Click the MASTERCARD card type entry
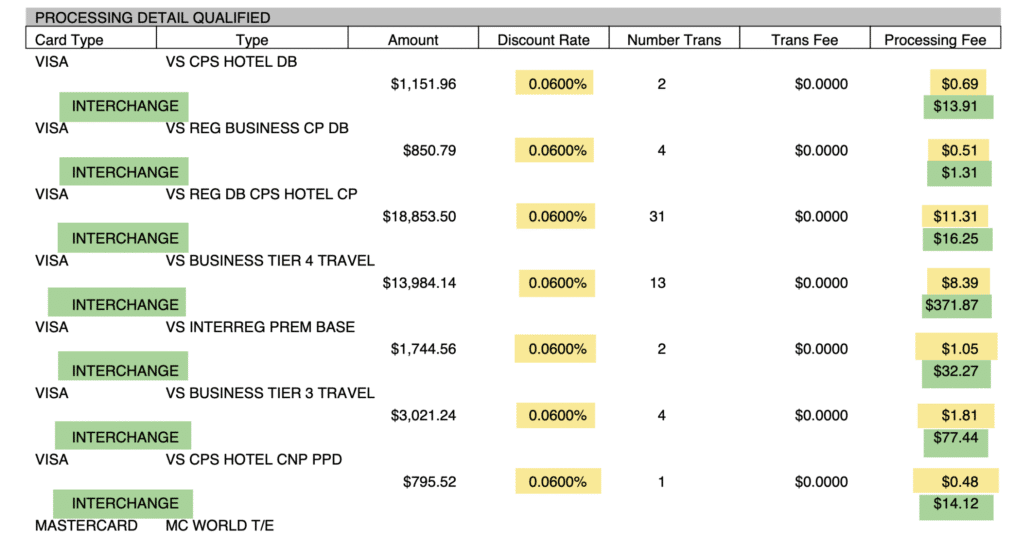The width and height of the screenshot is (1024, 540). click(x=86, y=525)
